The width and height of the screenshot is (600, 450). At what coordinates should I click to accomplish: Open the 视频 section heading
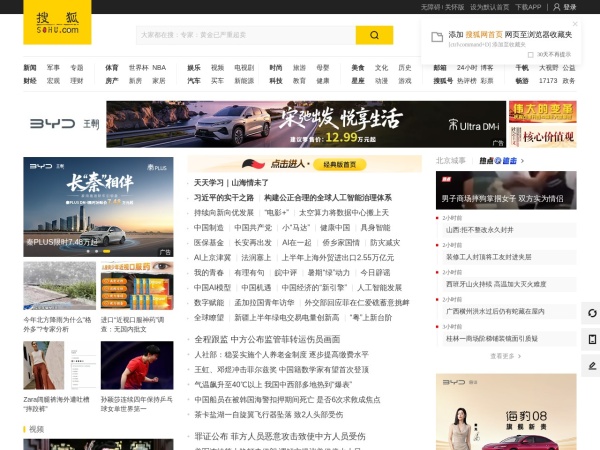click(x=36, y=429)
